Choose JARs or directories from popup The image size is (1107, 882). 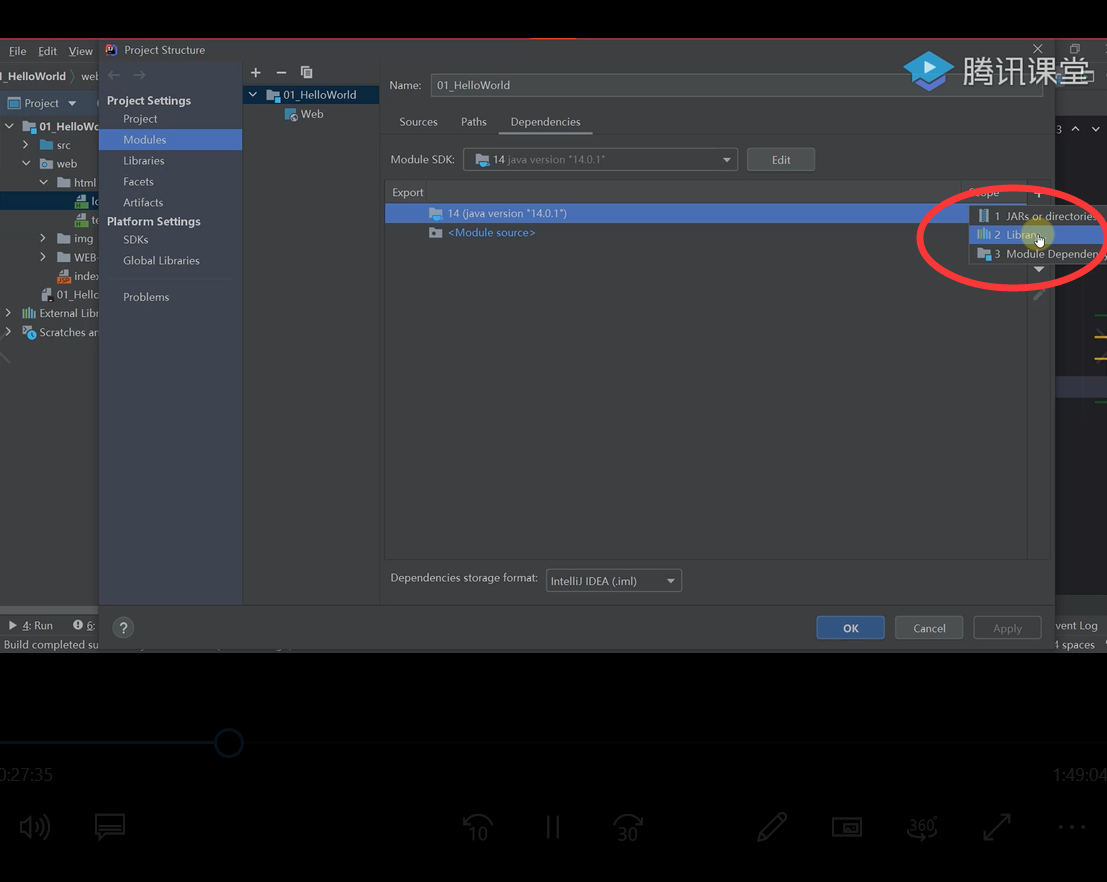[1038, 216]
